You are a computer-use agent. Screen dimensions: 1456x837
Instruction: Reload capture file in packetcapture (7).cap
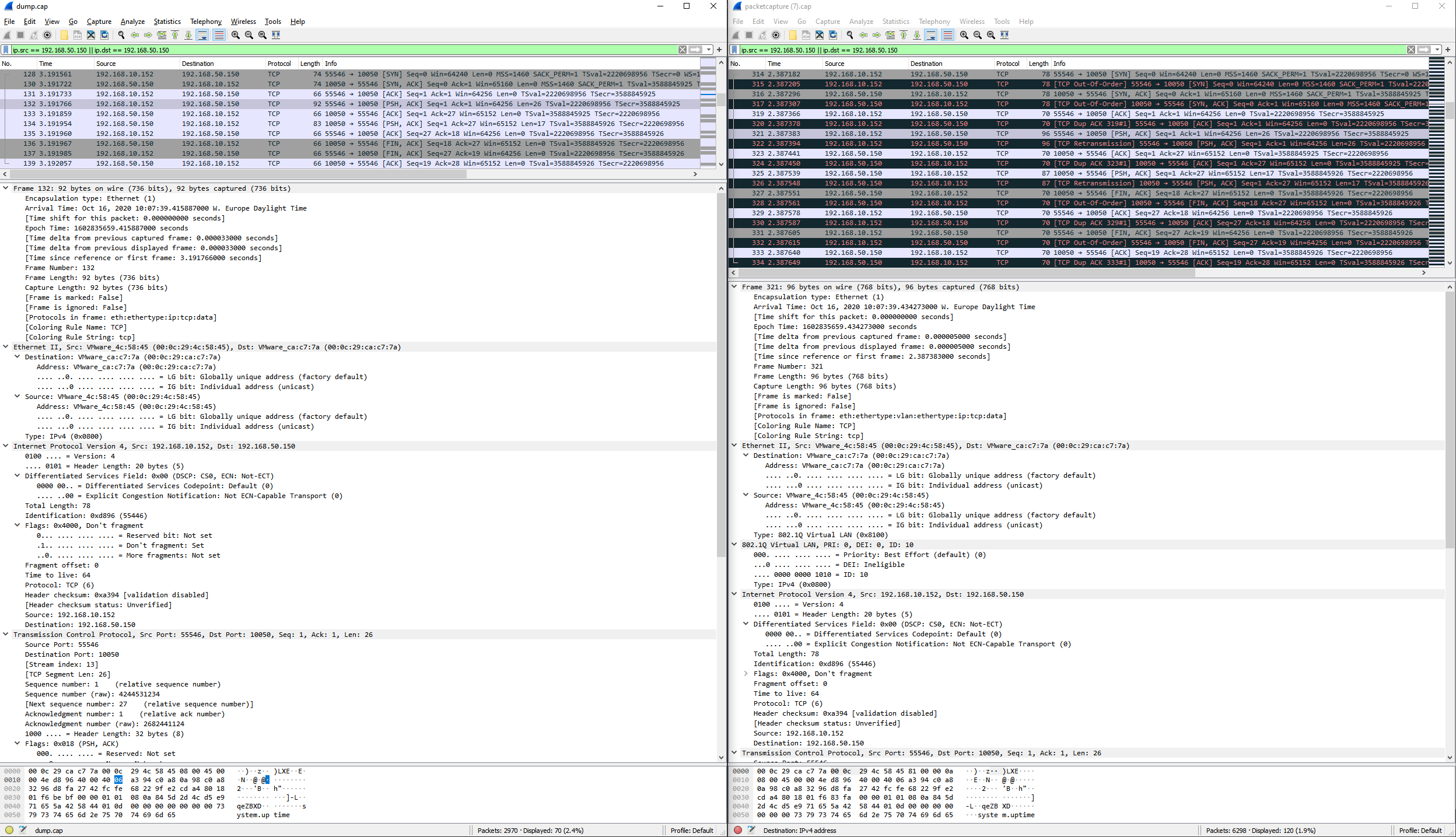[833, 35]
